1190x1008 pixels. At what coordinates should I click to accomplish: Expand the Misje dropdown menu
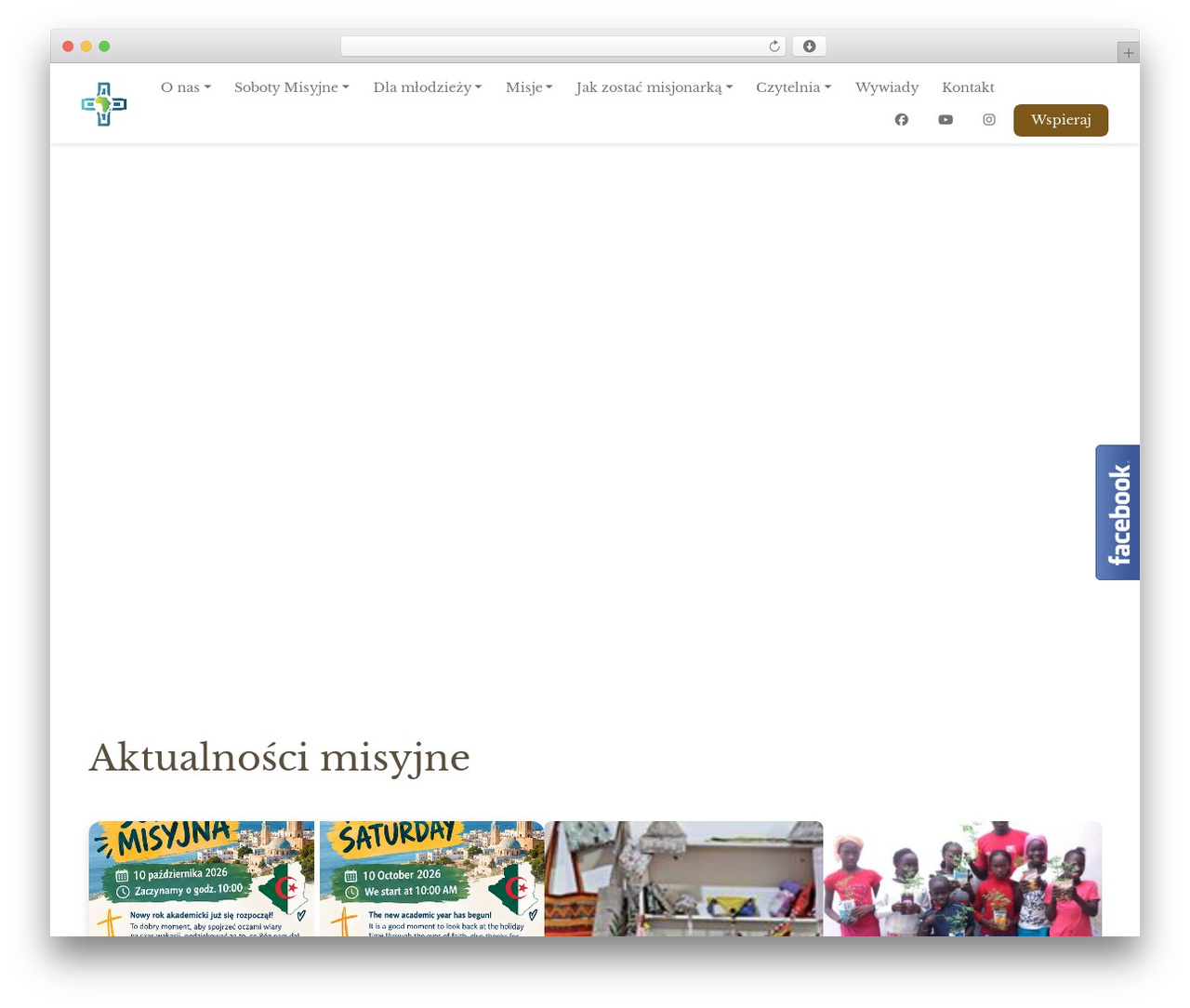tap(529, 87)
